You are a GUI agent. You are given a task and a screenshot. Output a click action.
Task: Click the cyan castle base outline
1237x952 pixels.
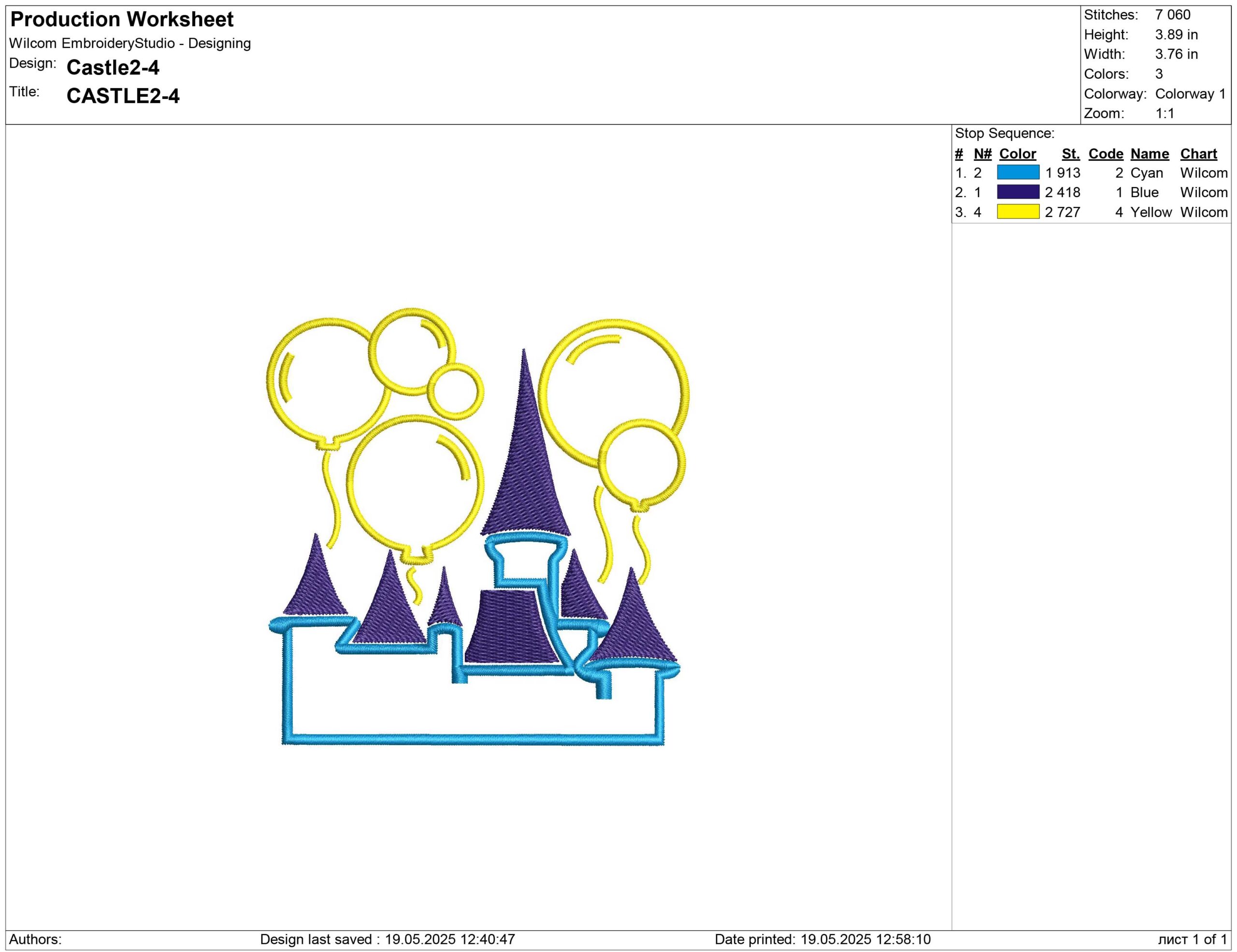click(473, 738)
